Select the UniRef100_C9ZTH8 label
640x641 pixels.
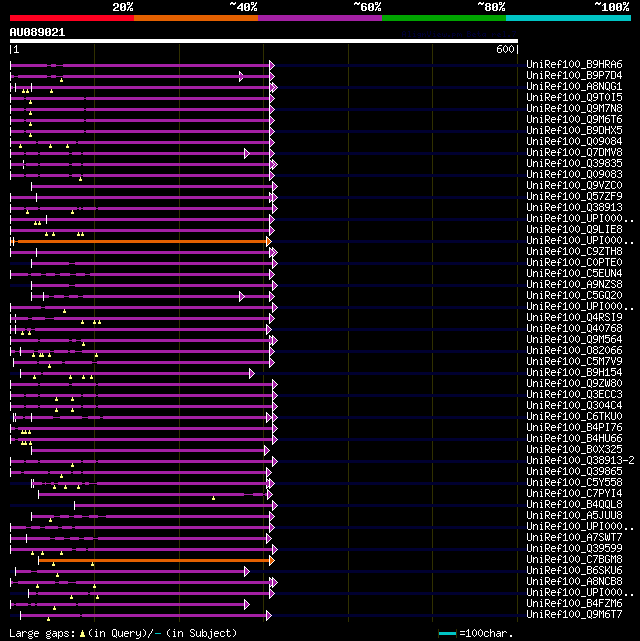pyautogui.click(x=574, y=251)
